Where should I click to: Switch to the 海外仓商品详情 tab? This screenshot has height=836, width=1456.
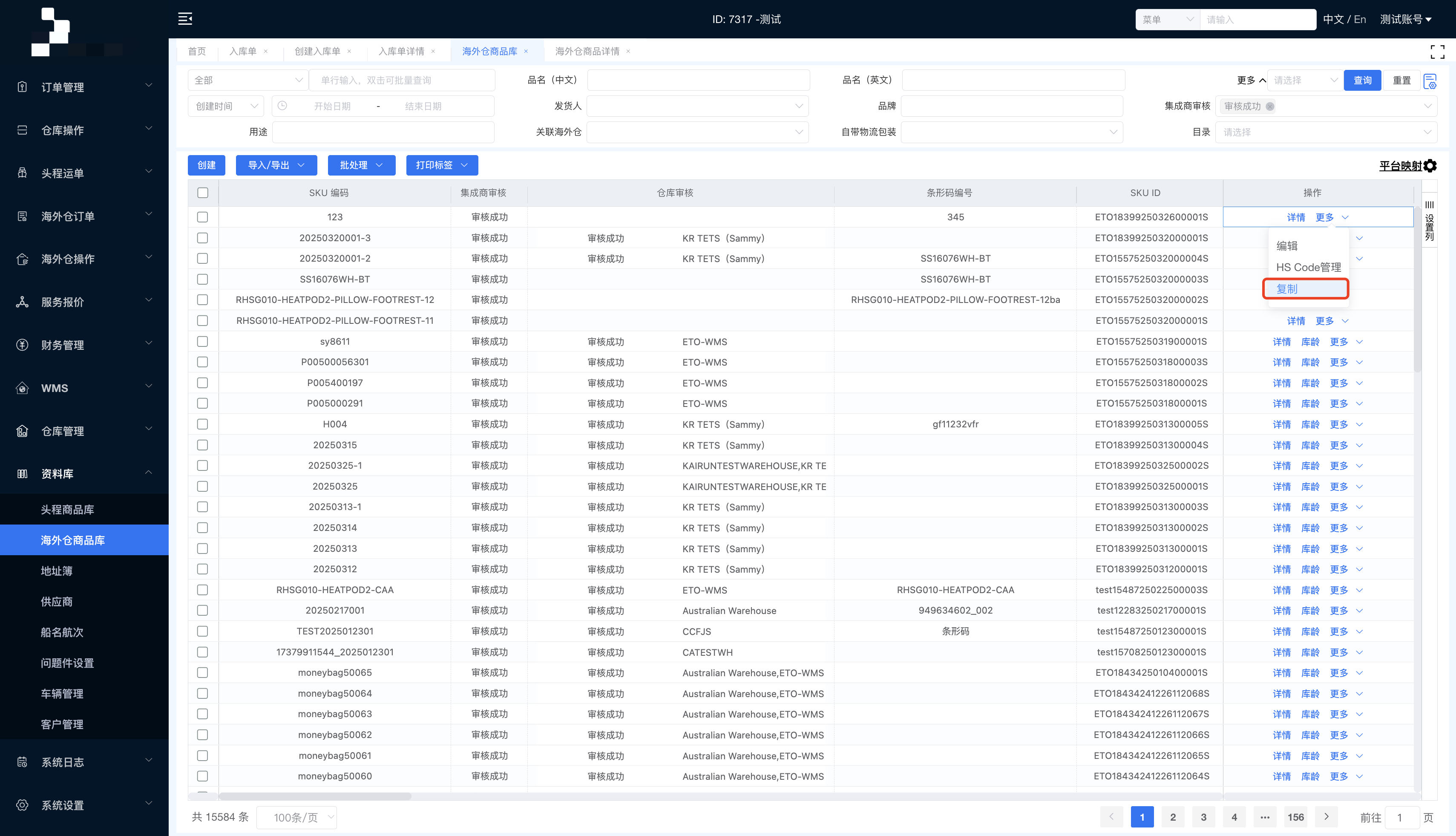587,52
